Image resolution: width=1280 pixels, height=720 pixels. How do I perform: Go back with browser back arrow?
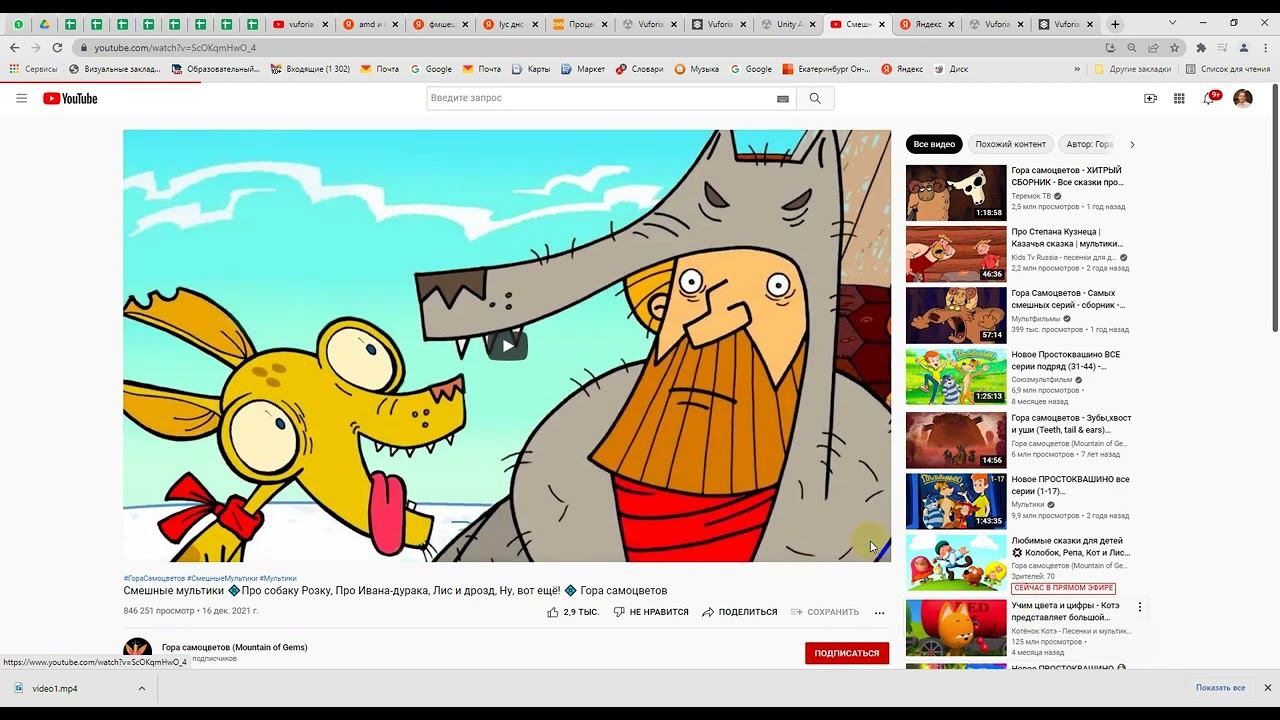(14, 47)
